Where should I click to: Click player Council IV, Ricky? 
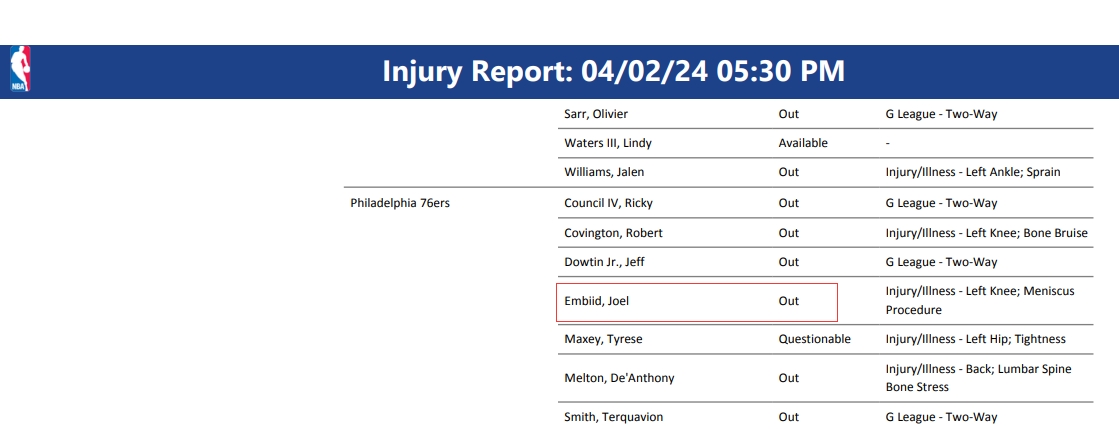(x=608, y=203)
